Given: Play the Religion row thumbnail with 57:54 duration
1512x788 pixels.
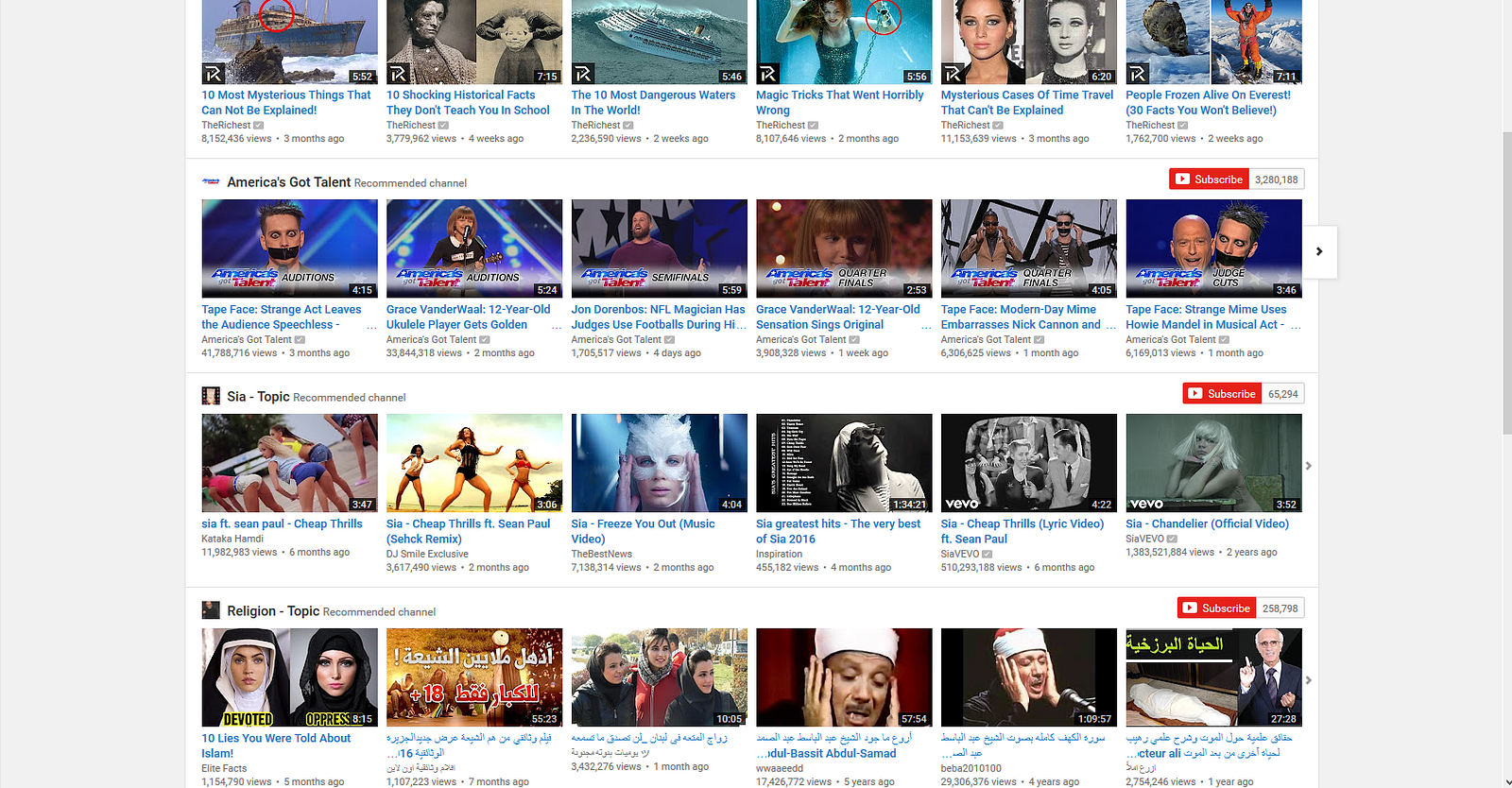Looking at the screenshot, I should pos(844,677).
